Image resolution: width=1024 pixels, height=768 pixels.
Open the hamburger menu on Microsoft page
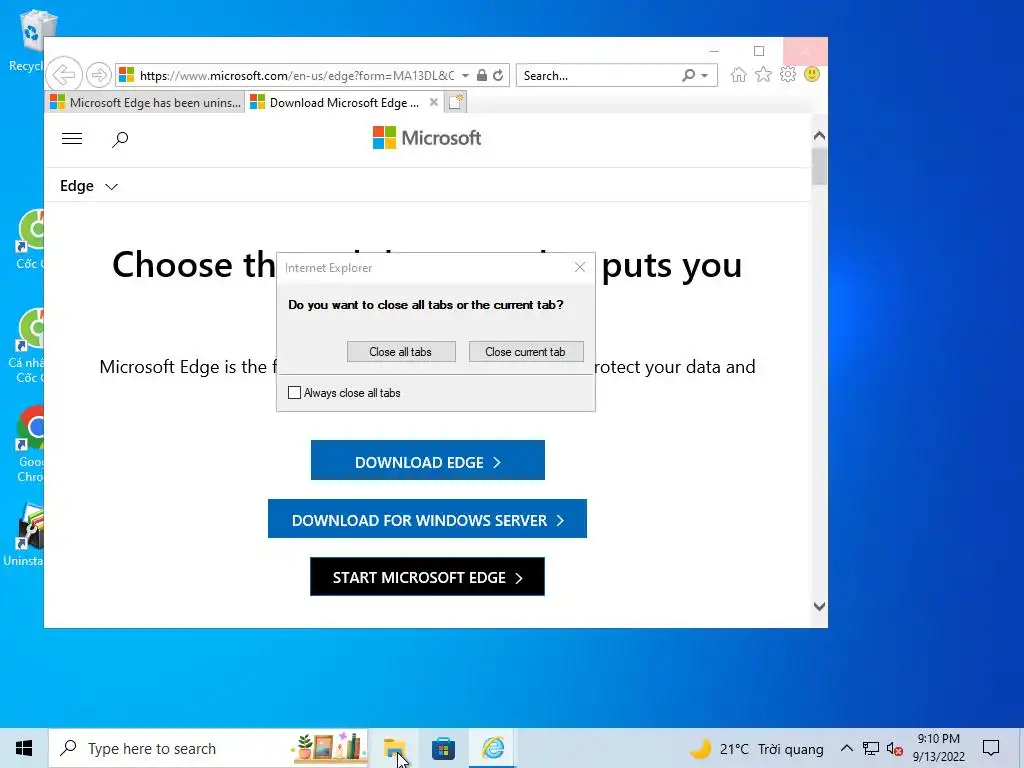(x=72, y=138)
